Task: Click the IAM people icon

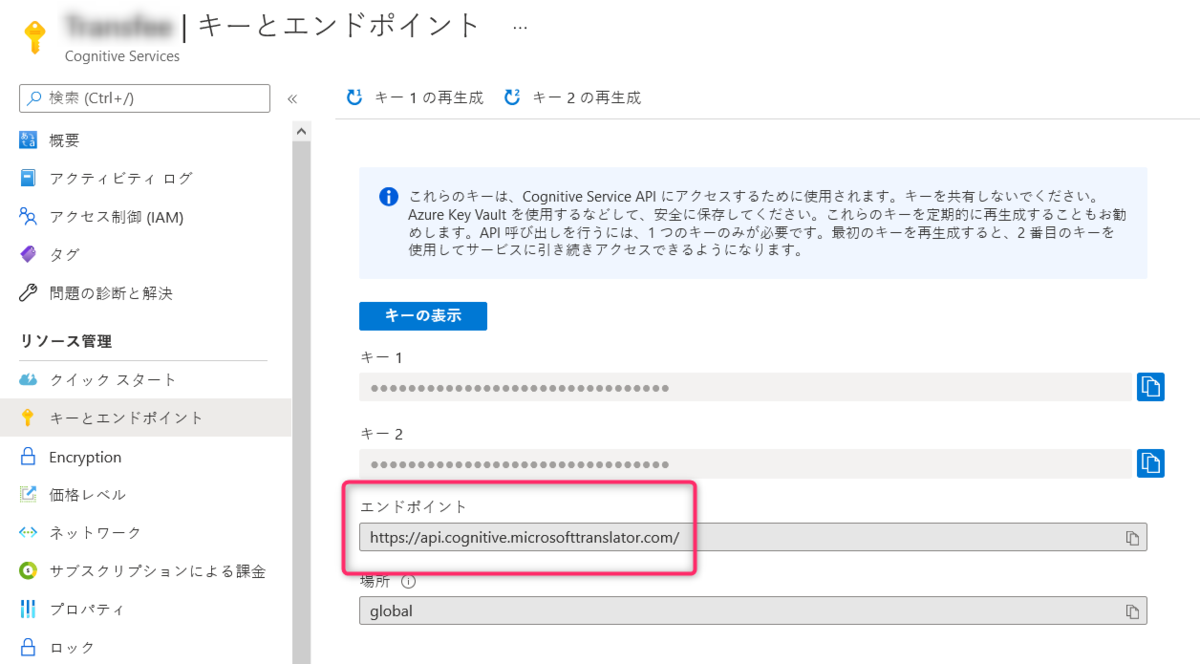Action: click(28, 216)
